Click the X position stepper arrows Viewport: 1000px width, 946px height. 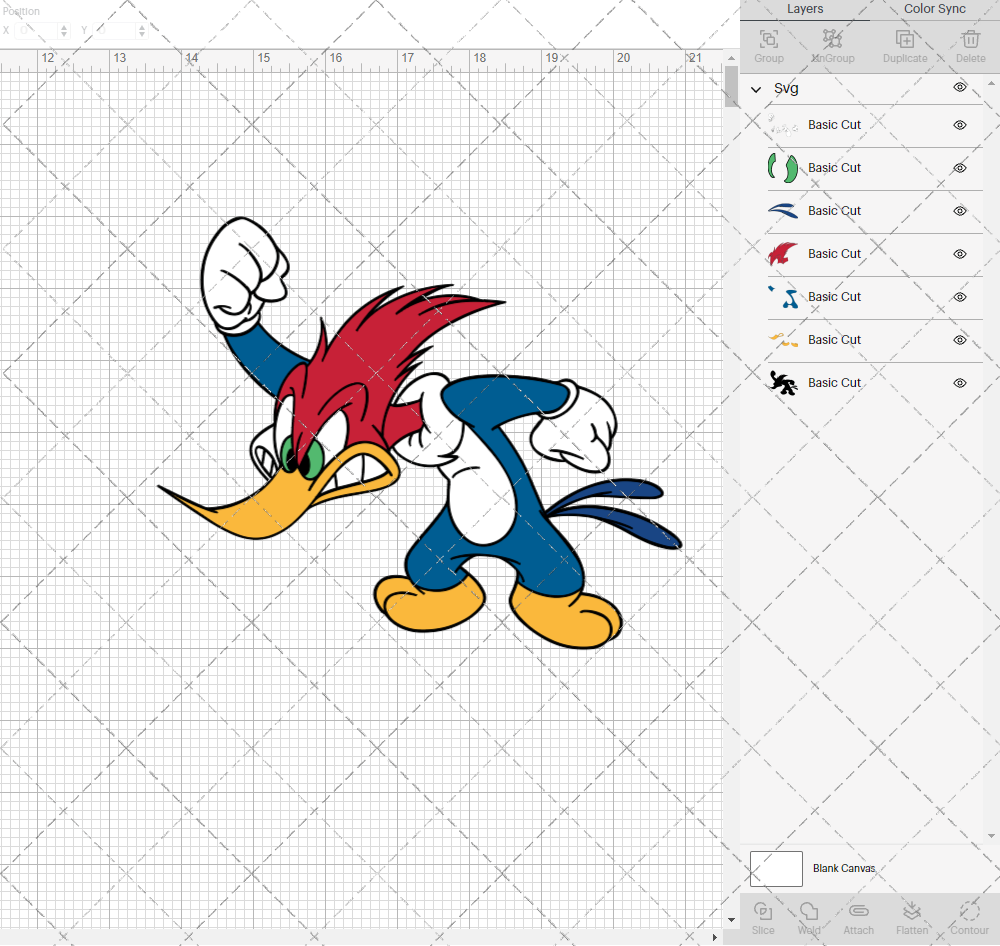click(64, 30)
